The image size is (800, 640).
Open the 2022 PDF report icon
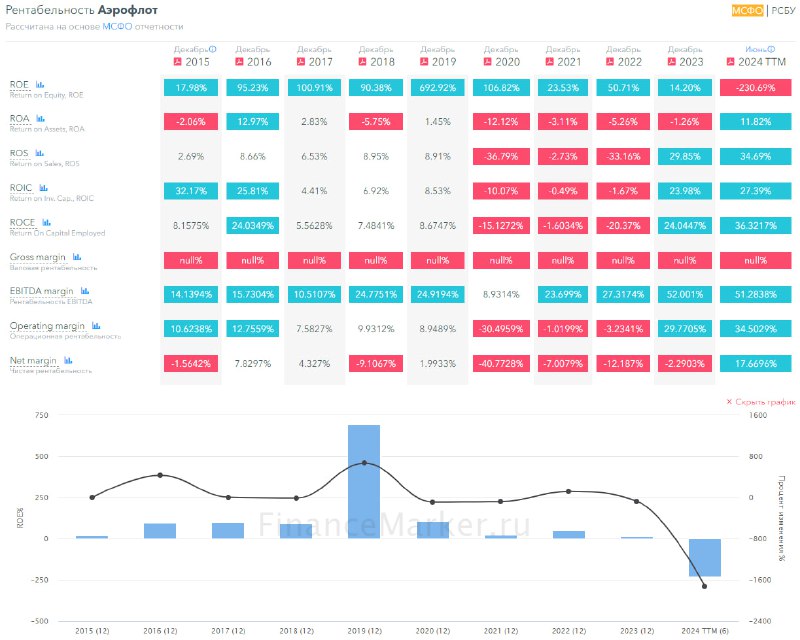pos(610,62)
